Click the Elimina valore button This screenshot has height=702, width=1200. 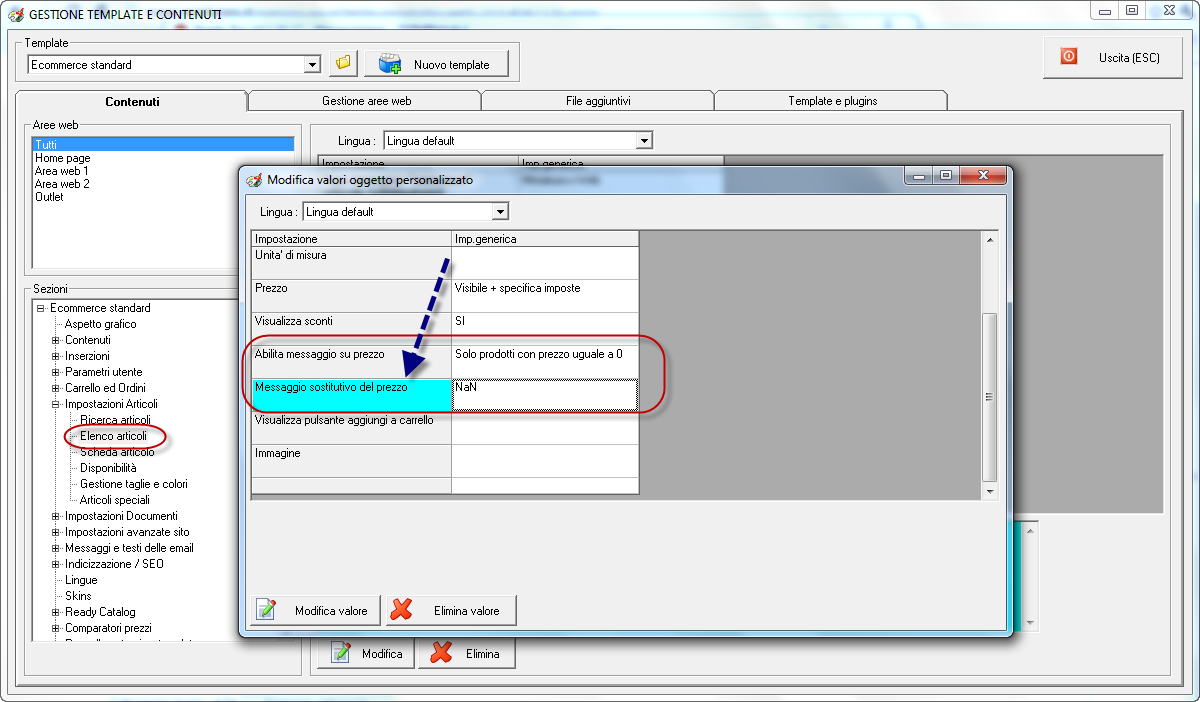[451, 610]
